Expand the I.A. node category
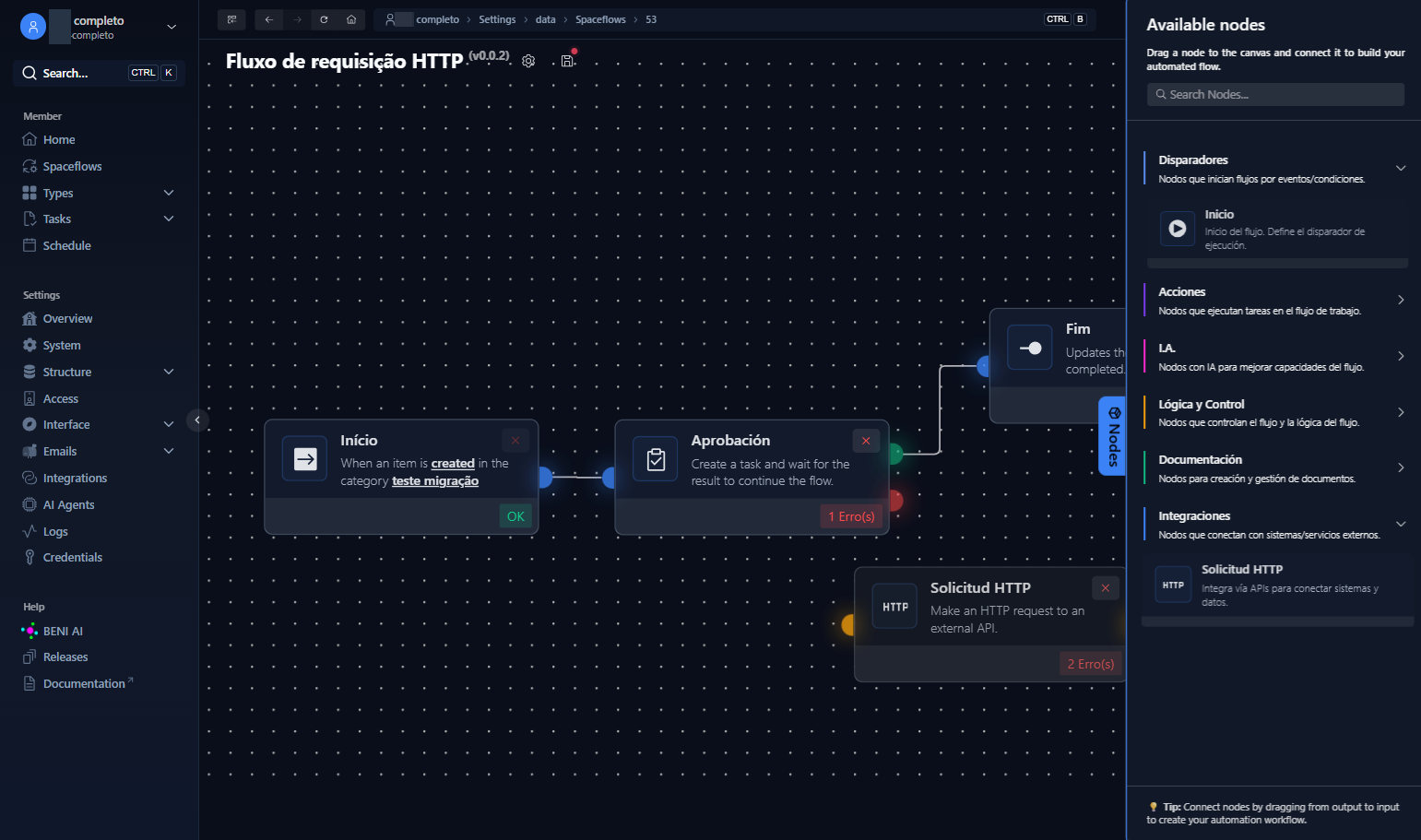This screenshot has height=840, width=1421. [x=1401, y=356]
